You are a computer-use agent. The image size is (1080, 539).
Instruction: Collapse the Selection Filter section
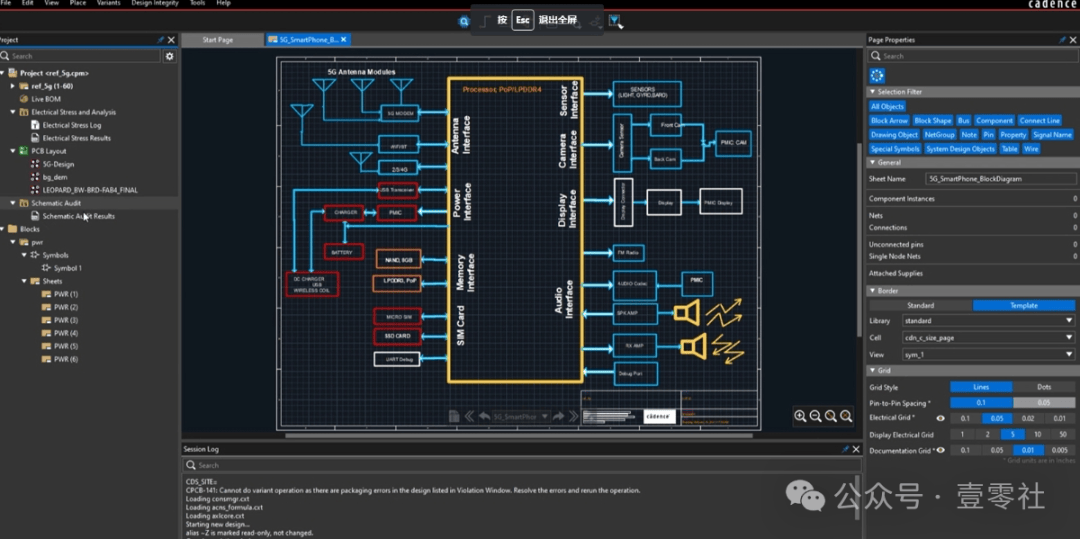click(872, 91)
